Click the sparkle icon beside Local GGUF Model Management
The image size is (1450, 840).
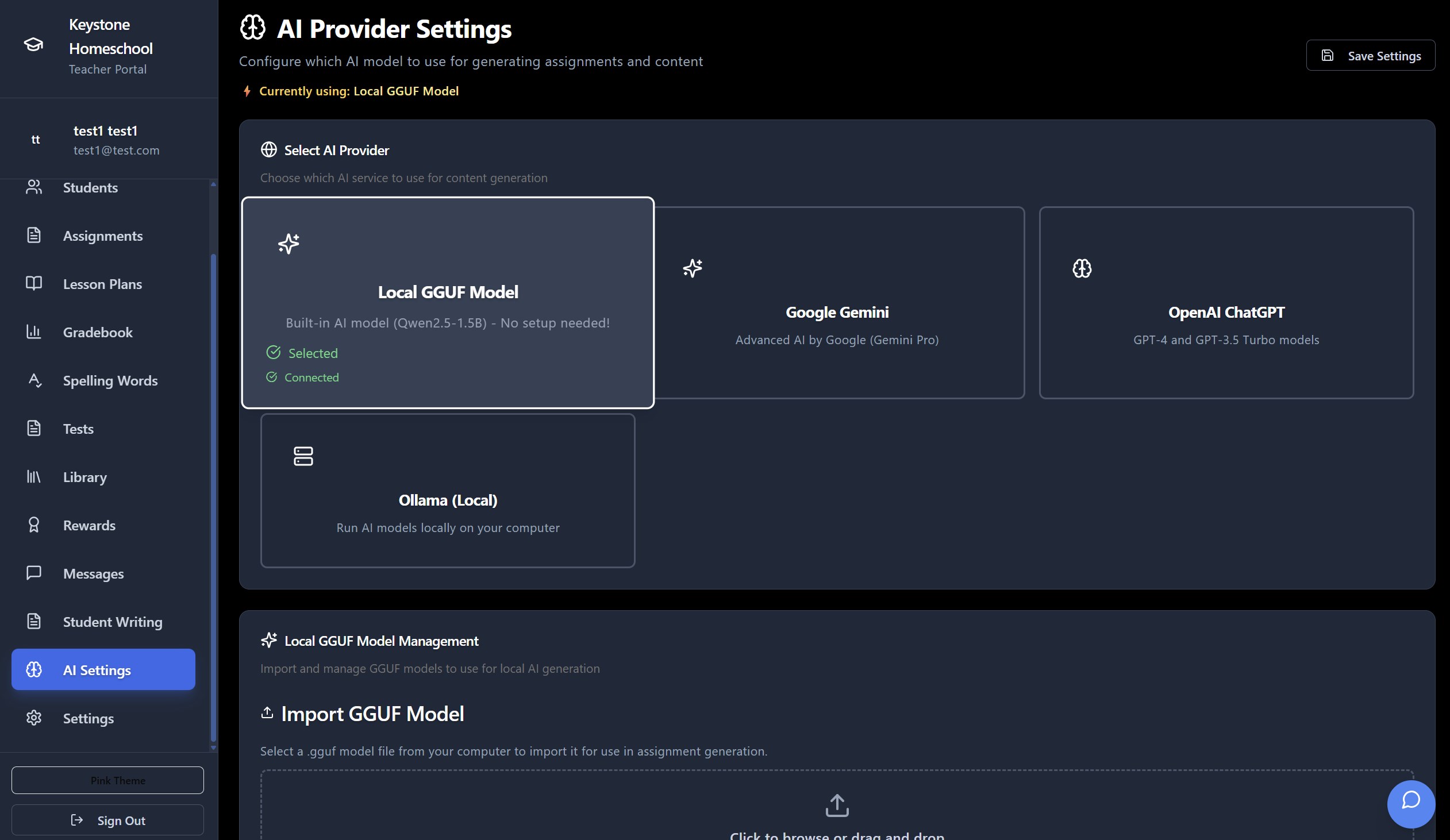point(270,641)
